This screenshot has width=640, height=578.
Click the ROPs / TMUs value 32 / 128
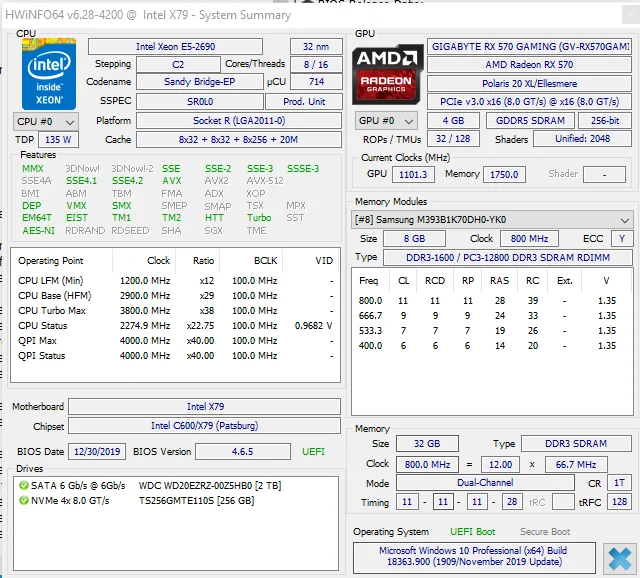click(x=453, y=139)
